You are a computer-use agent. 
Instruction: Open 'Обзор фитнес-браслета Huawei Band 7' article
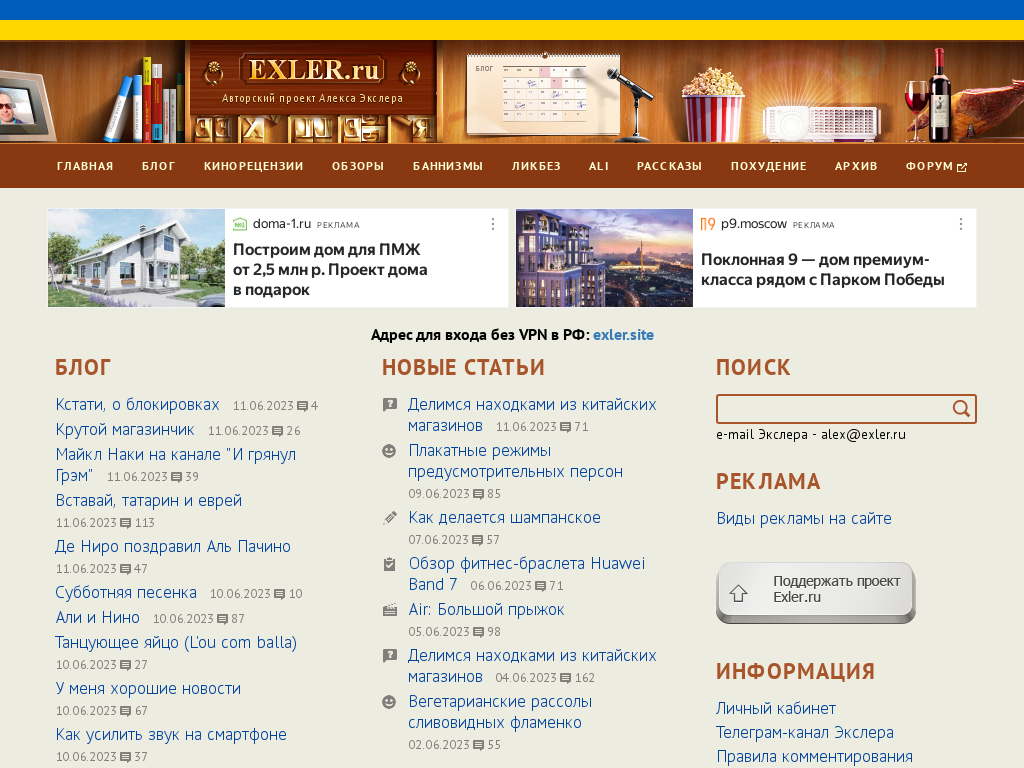coord(526,574)
